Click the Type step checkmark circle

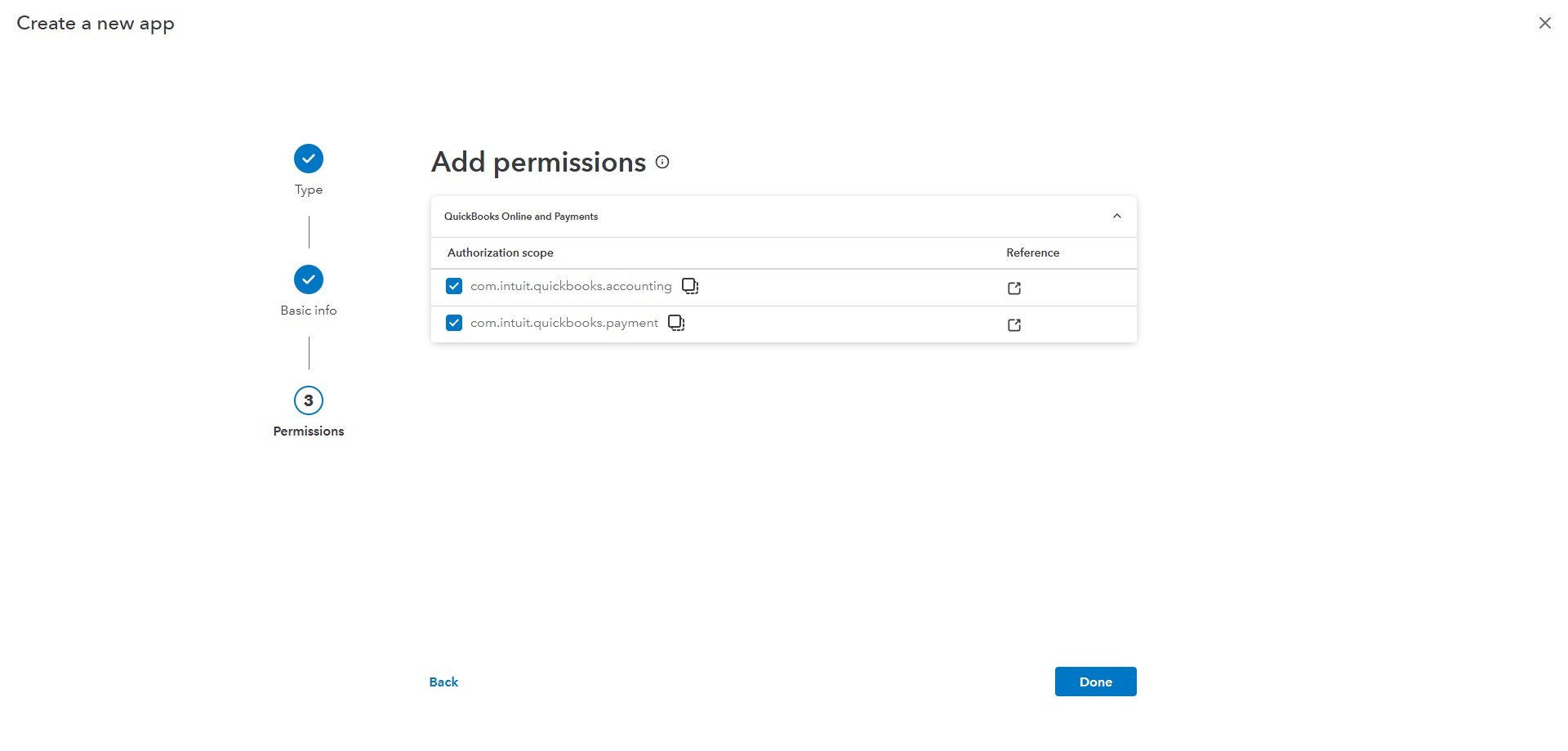click(309, 159)
